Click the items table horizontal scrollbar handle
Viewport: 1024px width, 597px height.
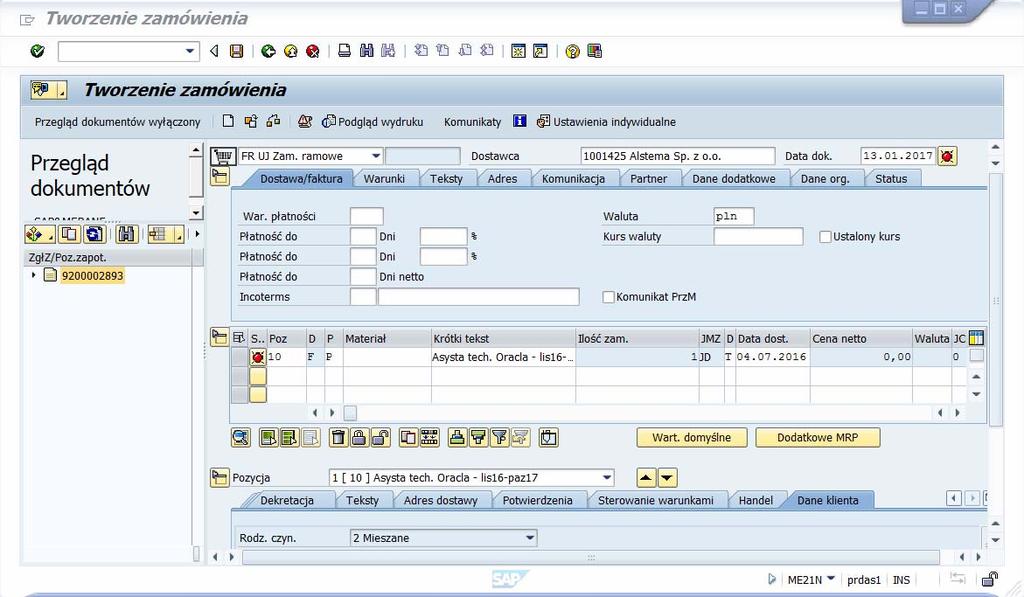pyautogui.click(x=350, y=413)
